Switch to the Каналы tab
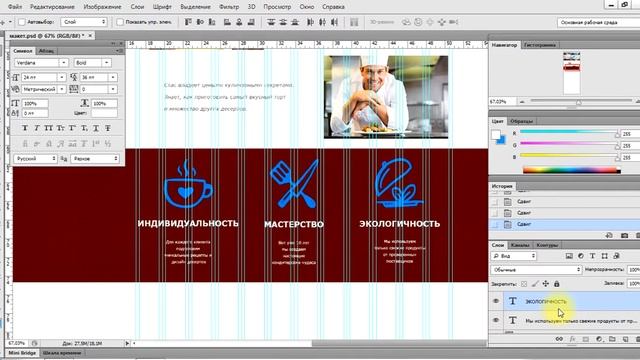640x360 pixels. point(520,245)
